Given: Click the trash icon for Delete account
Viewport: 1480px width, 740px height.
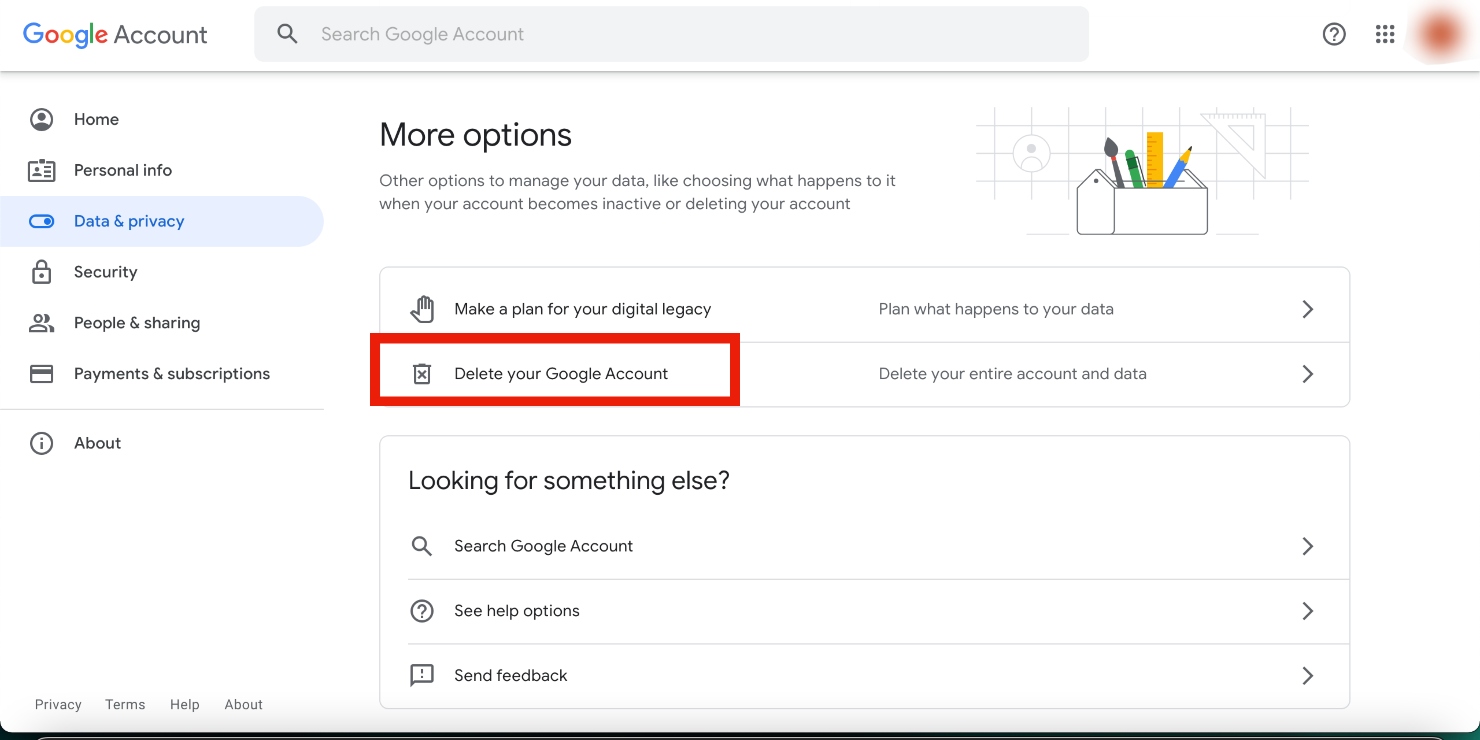Looking at the screenshot, I should (422, 374).
